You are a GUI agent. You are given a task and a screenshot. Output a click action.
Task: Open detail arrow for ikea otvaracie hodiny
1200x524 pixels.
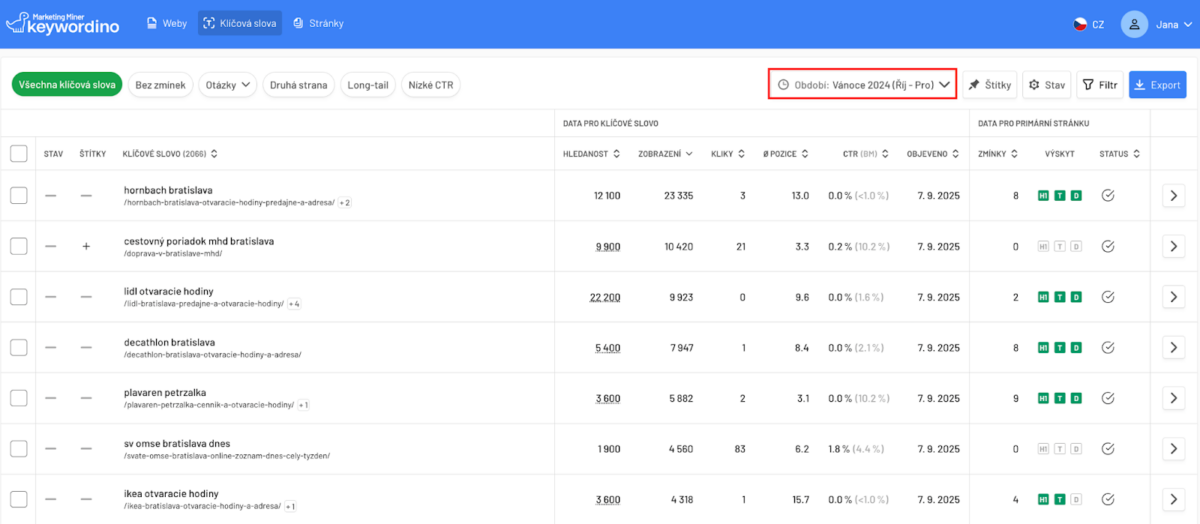[1174, 499]
